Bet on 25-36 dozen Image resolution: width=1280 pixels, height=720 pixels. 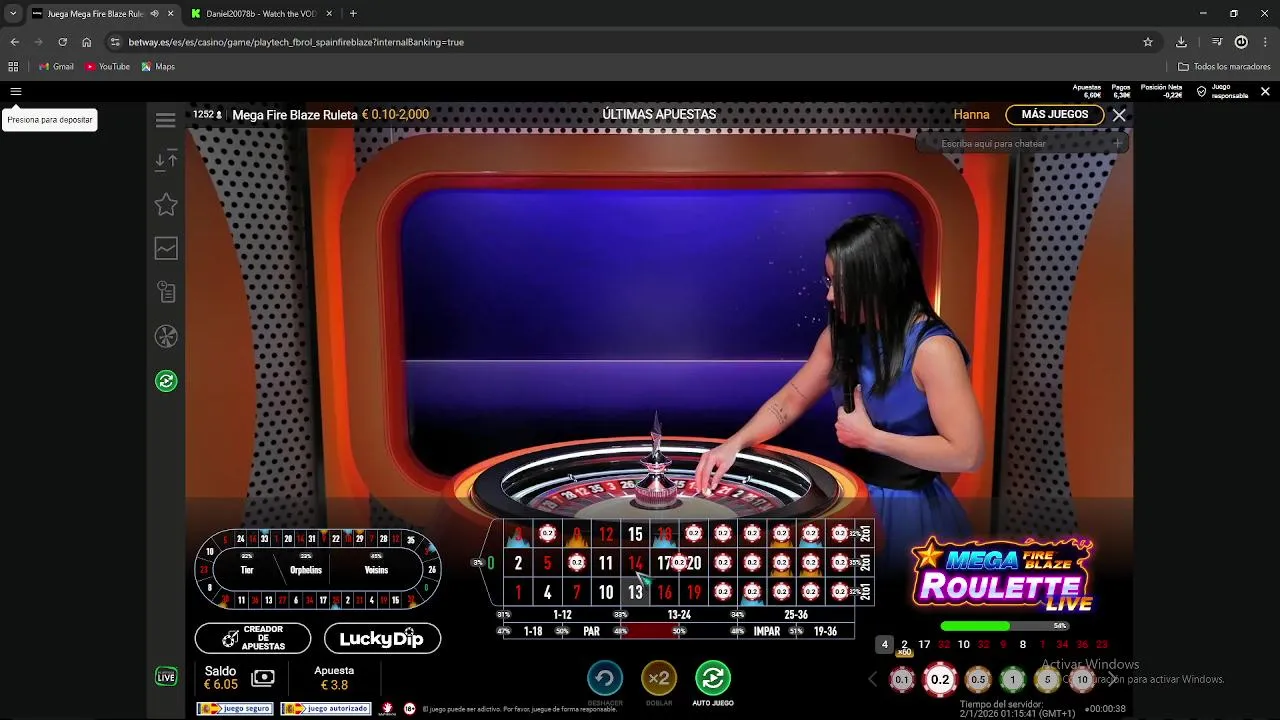796,614
